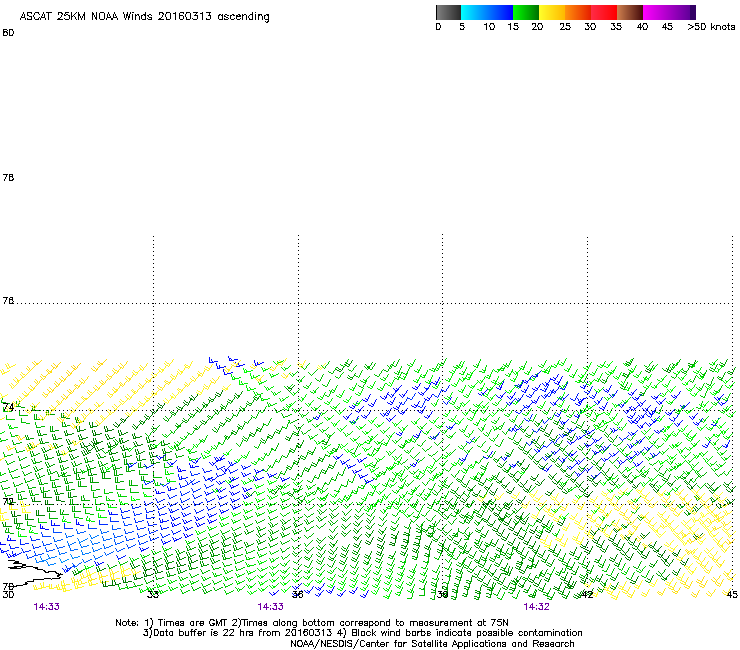Click the "40" label under the color legend
740x650 pixels.
click(x=642, y=27)
